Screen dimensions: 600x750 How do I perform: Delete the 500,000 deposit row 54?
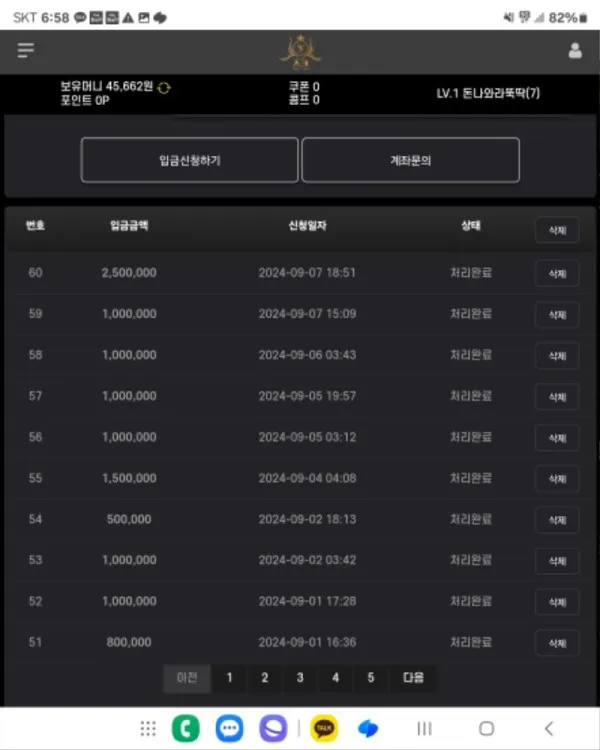pos(557,520)
